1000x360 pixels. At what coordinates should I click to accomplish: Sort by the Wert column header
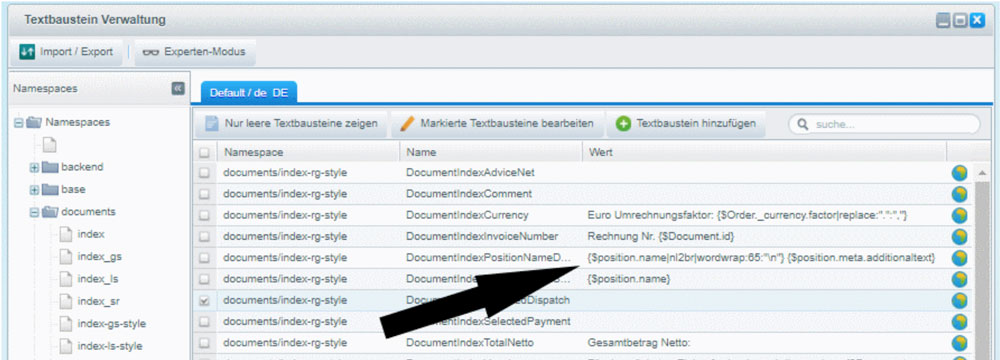click(x=764, y=153)
